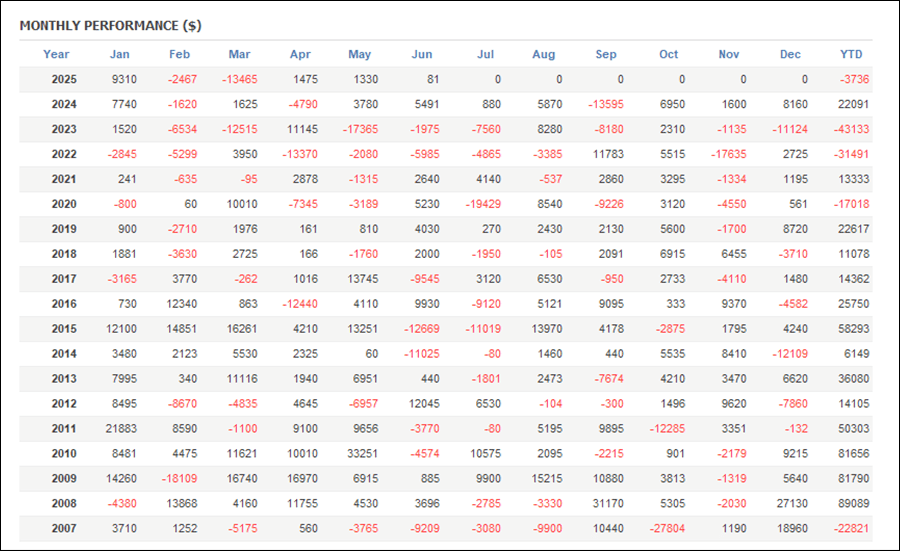The height and width of the screenshot is (551, 900).
Task: Click the Jan column header
Action: coord(119,54)
